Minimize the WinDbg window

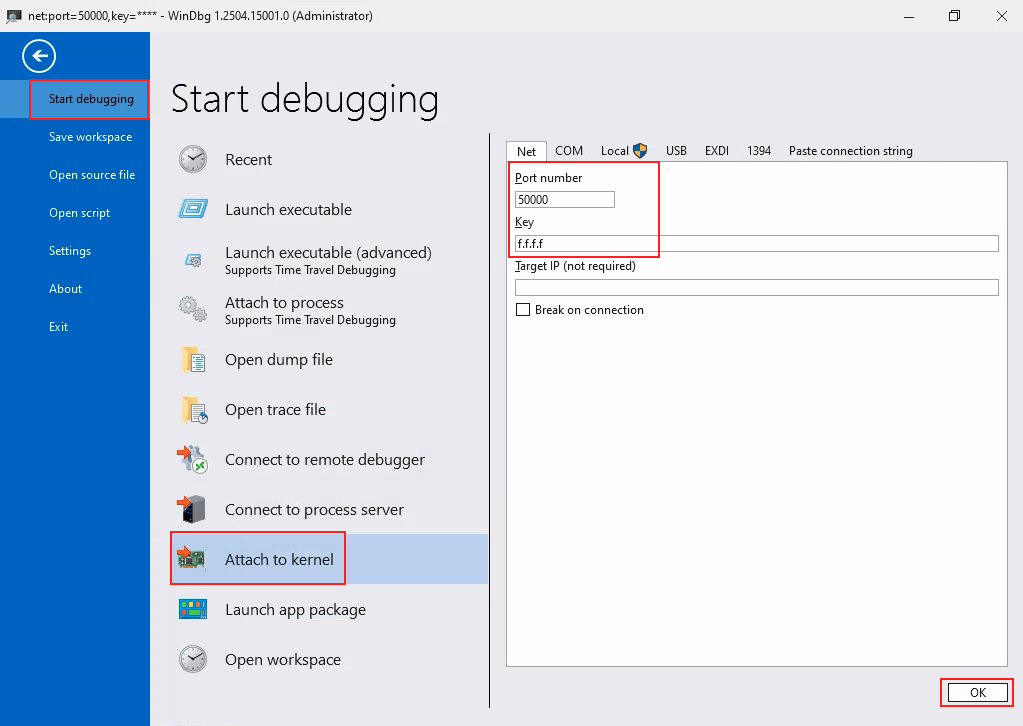click(x=909, y=16)
